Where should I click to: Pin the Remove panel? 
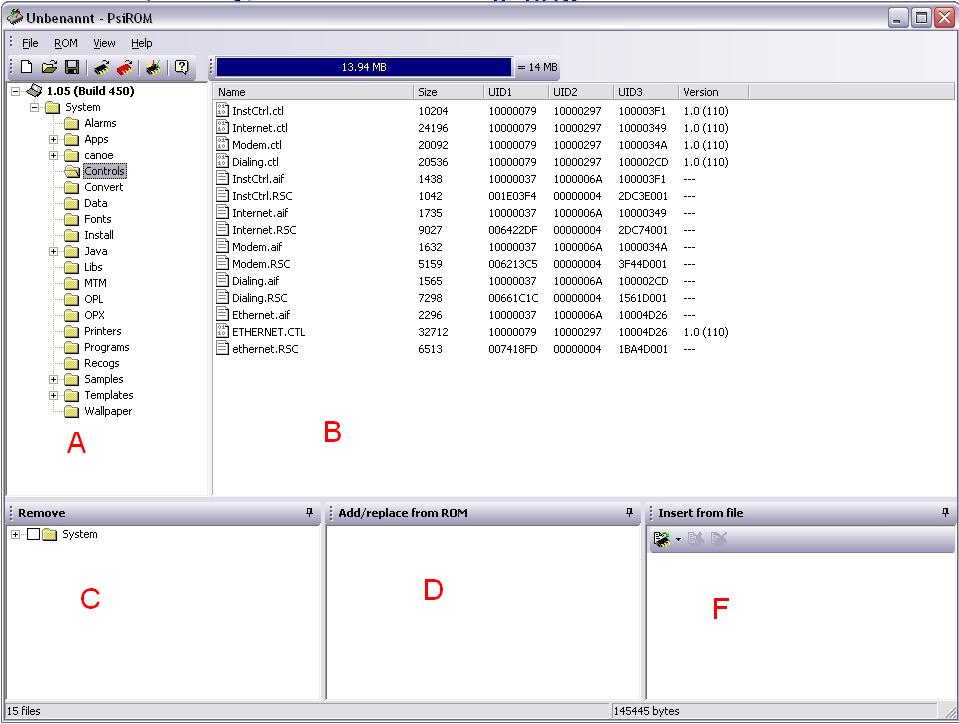click(x=309, y=512)
